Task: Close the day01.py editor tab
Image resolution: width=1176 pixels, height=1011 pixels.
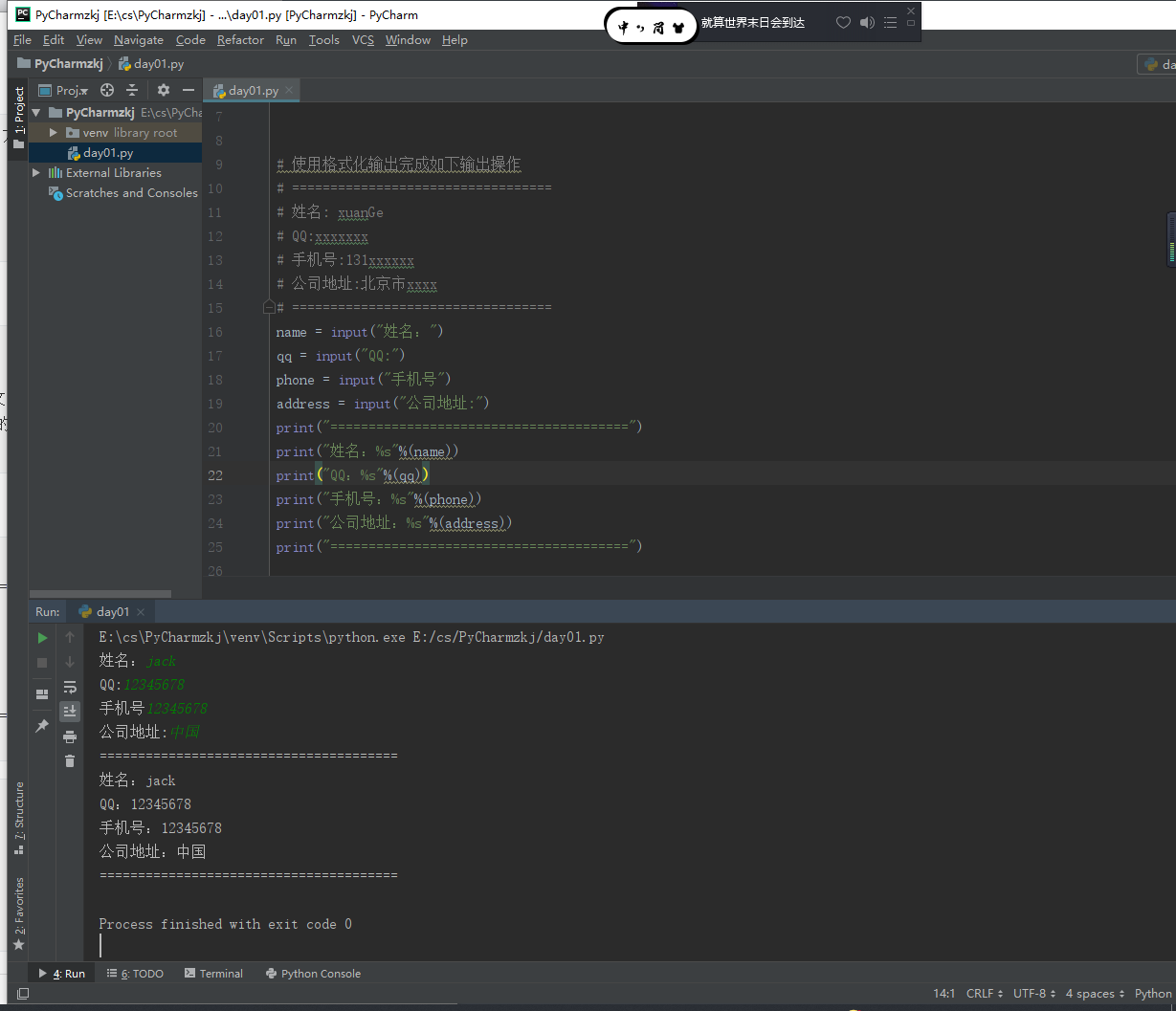Action: pos(290,91)
